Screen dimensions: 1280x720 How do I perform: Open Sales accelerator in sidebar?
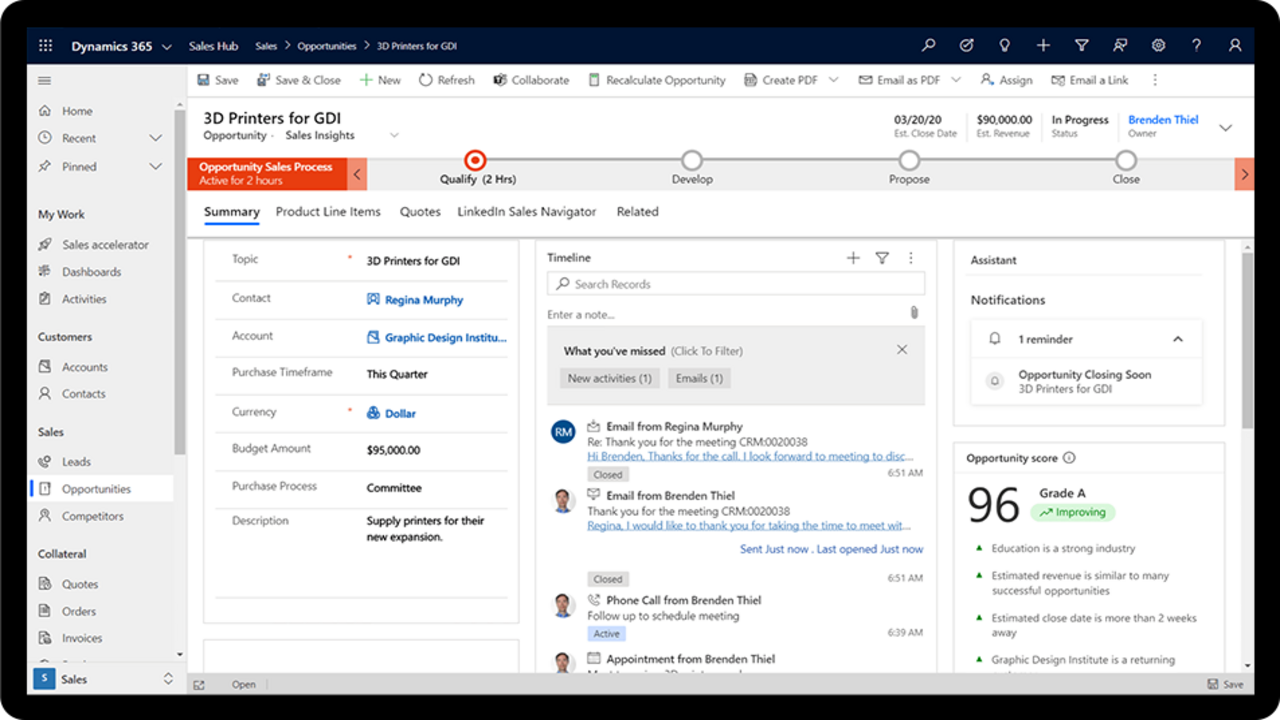tap(105, 244)
